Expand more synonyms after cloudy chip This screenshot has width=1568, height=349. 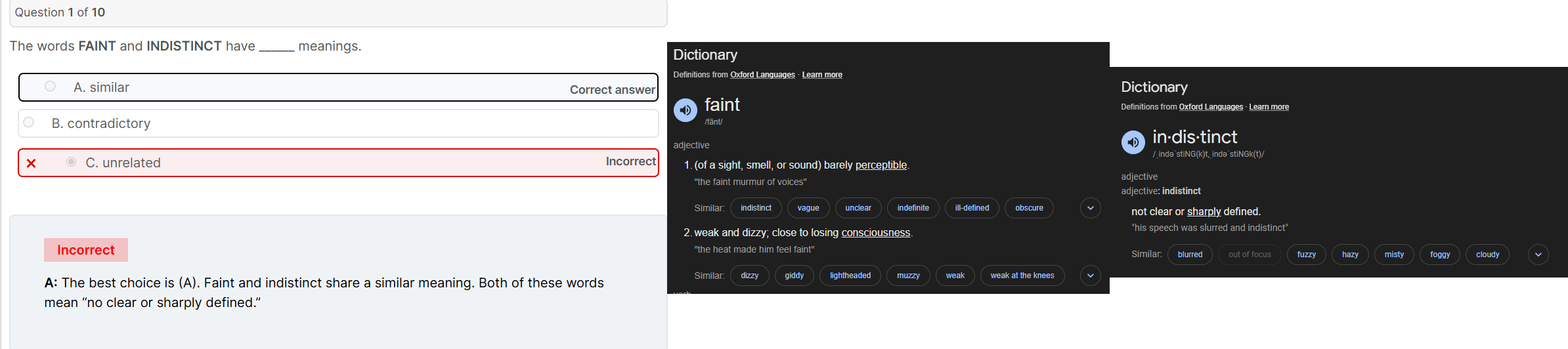click(x=1538, y=255)
